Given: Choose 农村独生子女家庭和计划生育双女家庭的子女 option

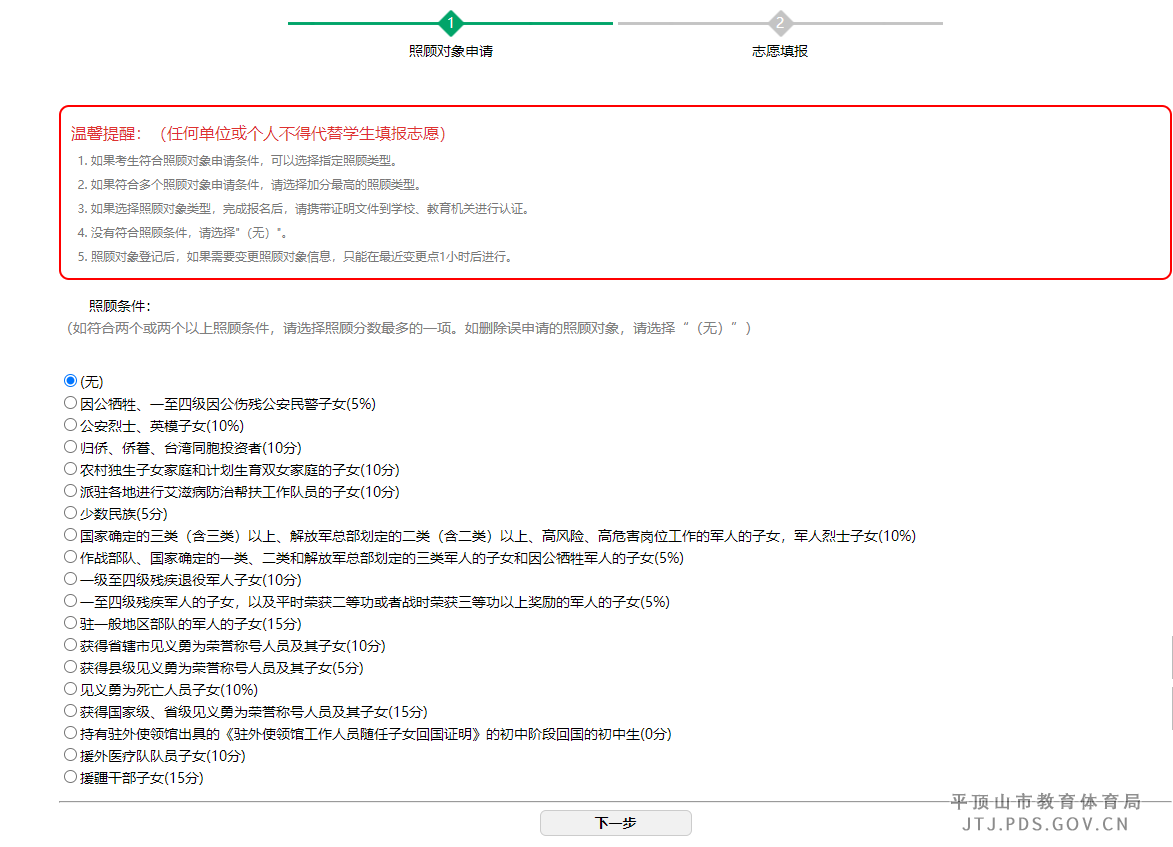Looking at the screenshot, I should [x=70, y=468].
